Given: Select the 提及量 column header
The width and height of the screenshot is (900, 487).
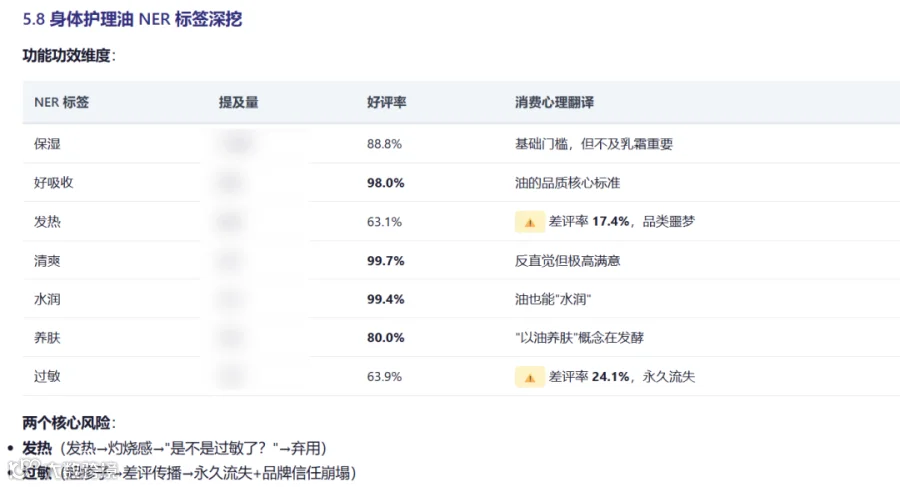Looking at the screenshot, I should [238, 102].
